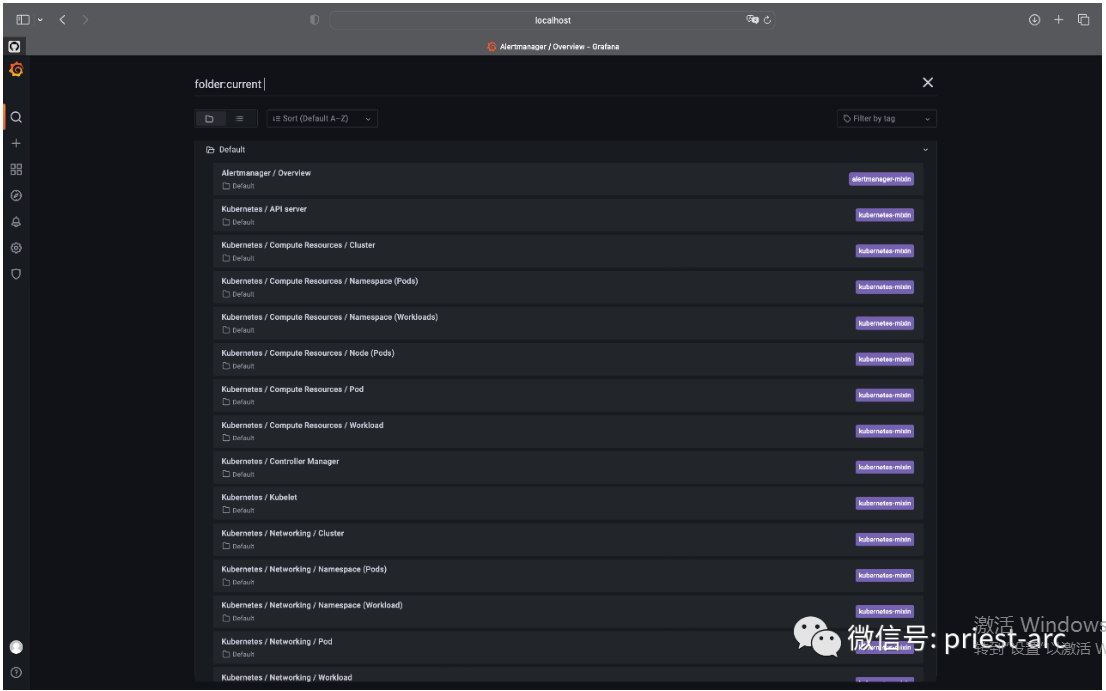This screenshot has height=691, width=1106.
Task: Click the Safari forward arrow
Action: (85, 20)
